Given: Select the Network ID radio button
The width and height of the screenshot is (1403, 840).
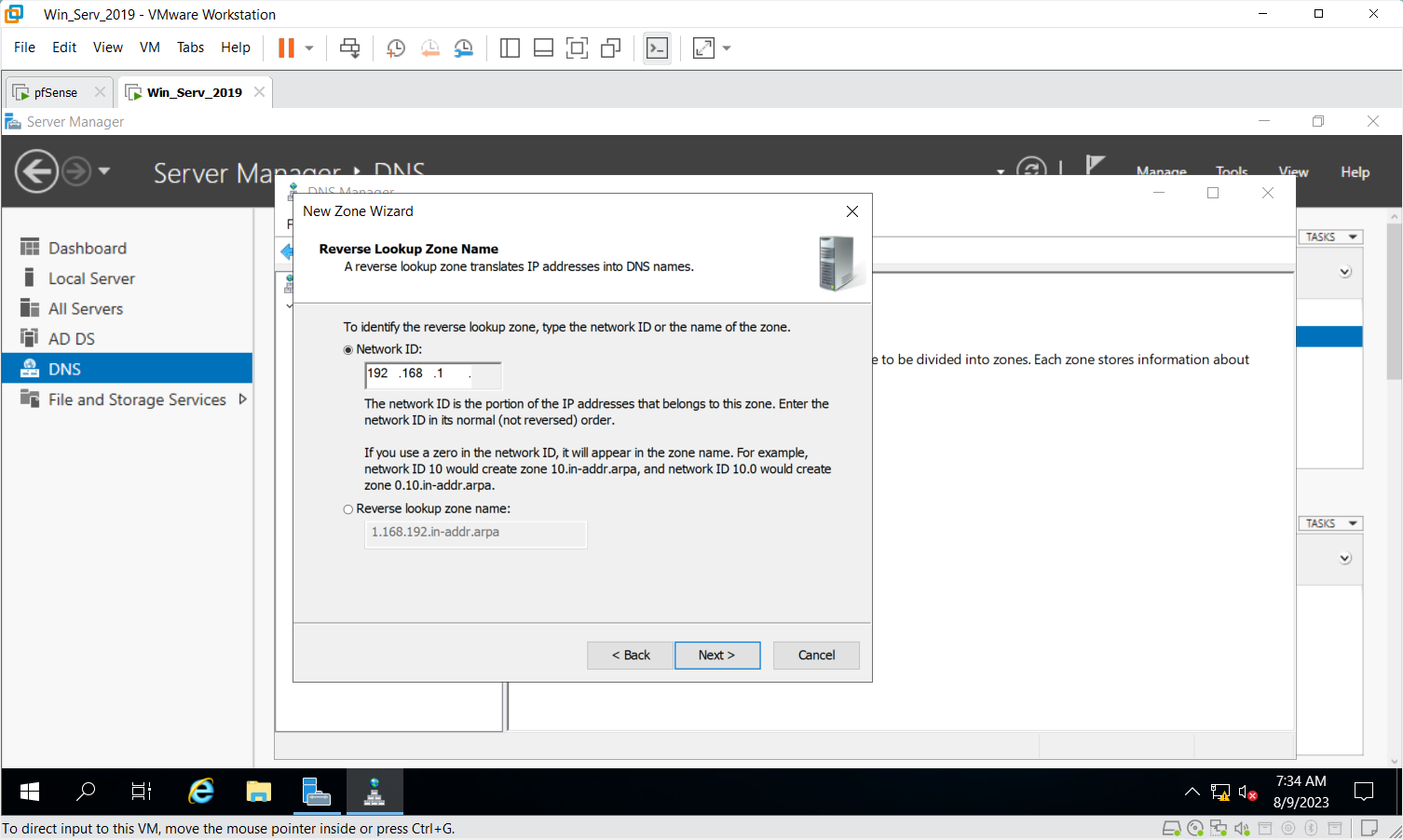Looking at the screenshot, I should pyautogui.click(x=348, y=350).
